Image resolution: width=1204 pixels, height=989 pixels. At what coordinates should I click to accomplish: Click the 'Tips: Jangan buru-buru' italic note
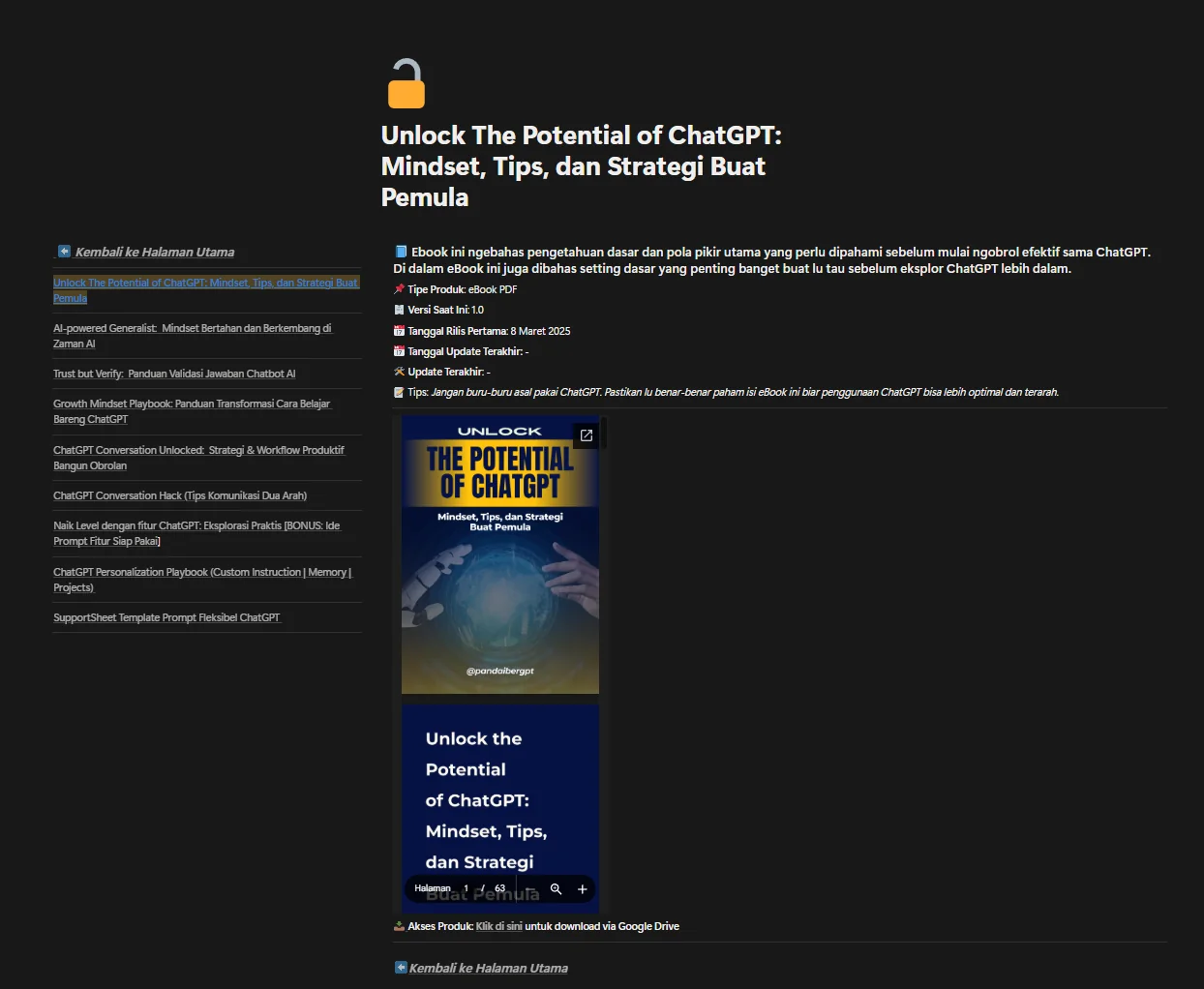(x=726, y=392)
